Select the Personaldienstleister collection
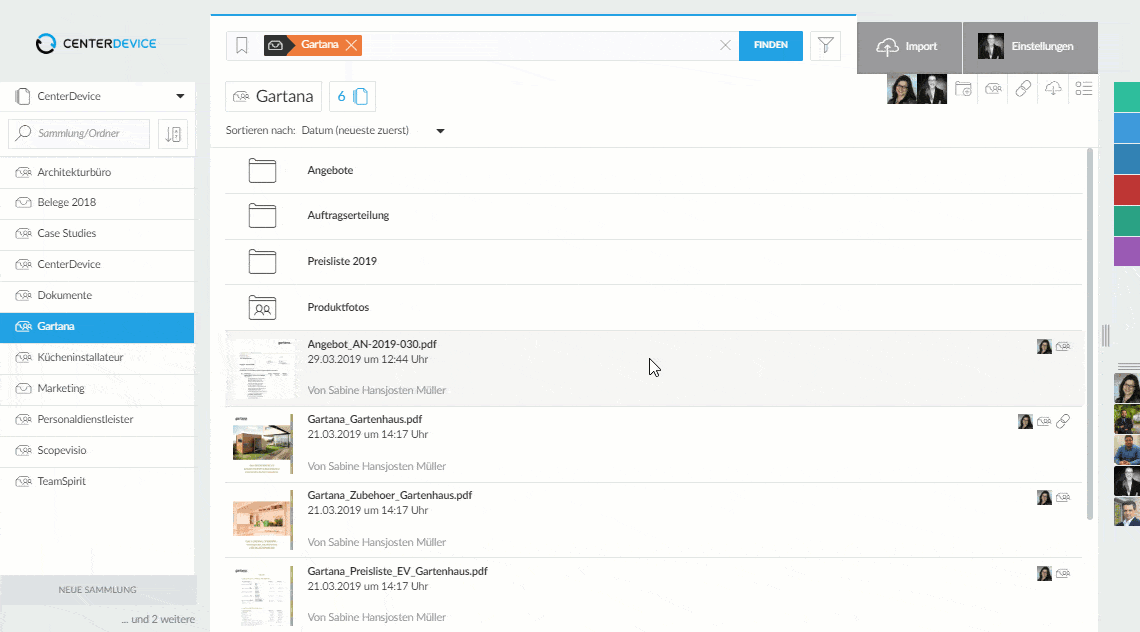Viewport: 1140px width, 632px height. point(97,420)
